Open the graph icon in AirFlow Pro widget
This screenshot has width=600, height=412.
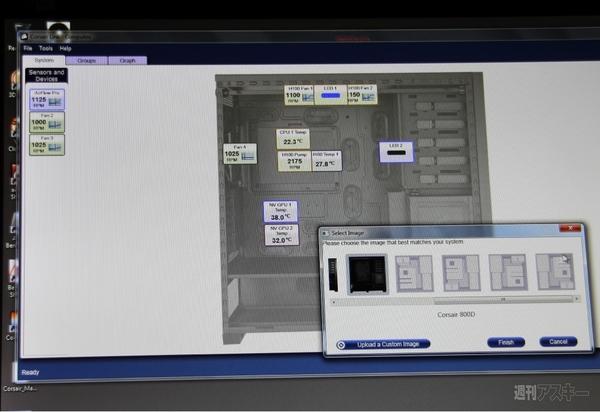click(x=55, y=102)
